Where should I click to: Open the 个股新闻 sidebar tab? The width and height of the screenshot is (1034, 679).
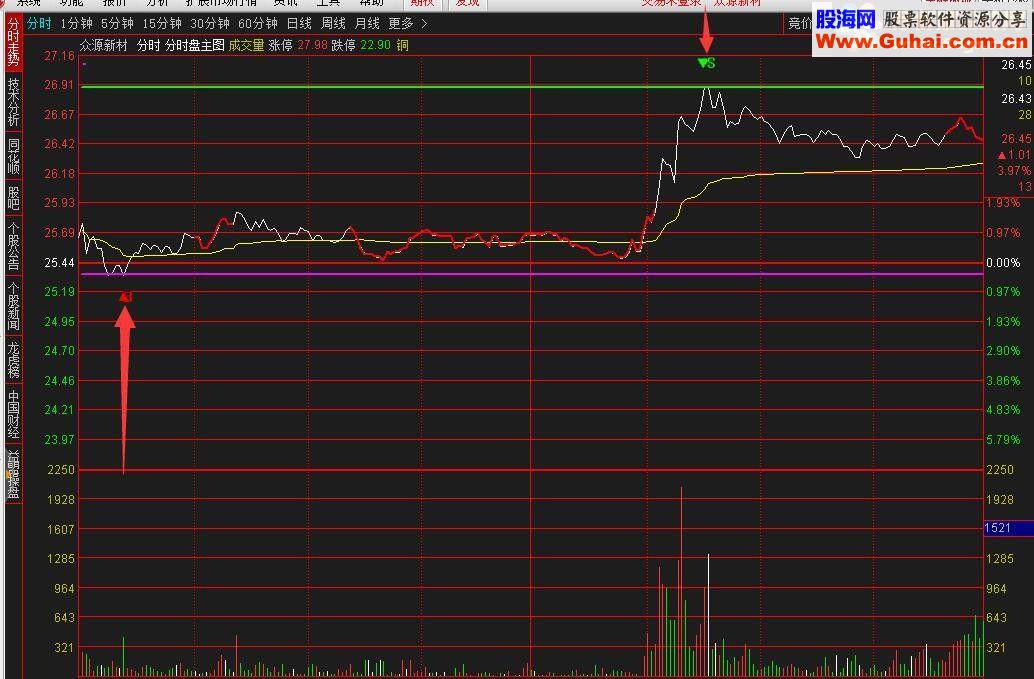pyautogui.click(x=13, y=306)
